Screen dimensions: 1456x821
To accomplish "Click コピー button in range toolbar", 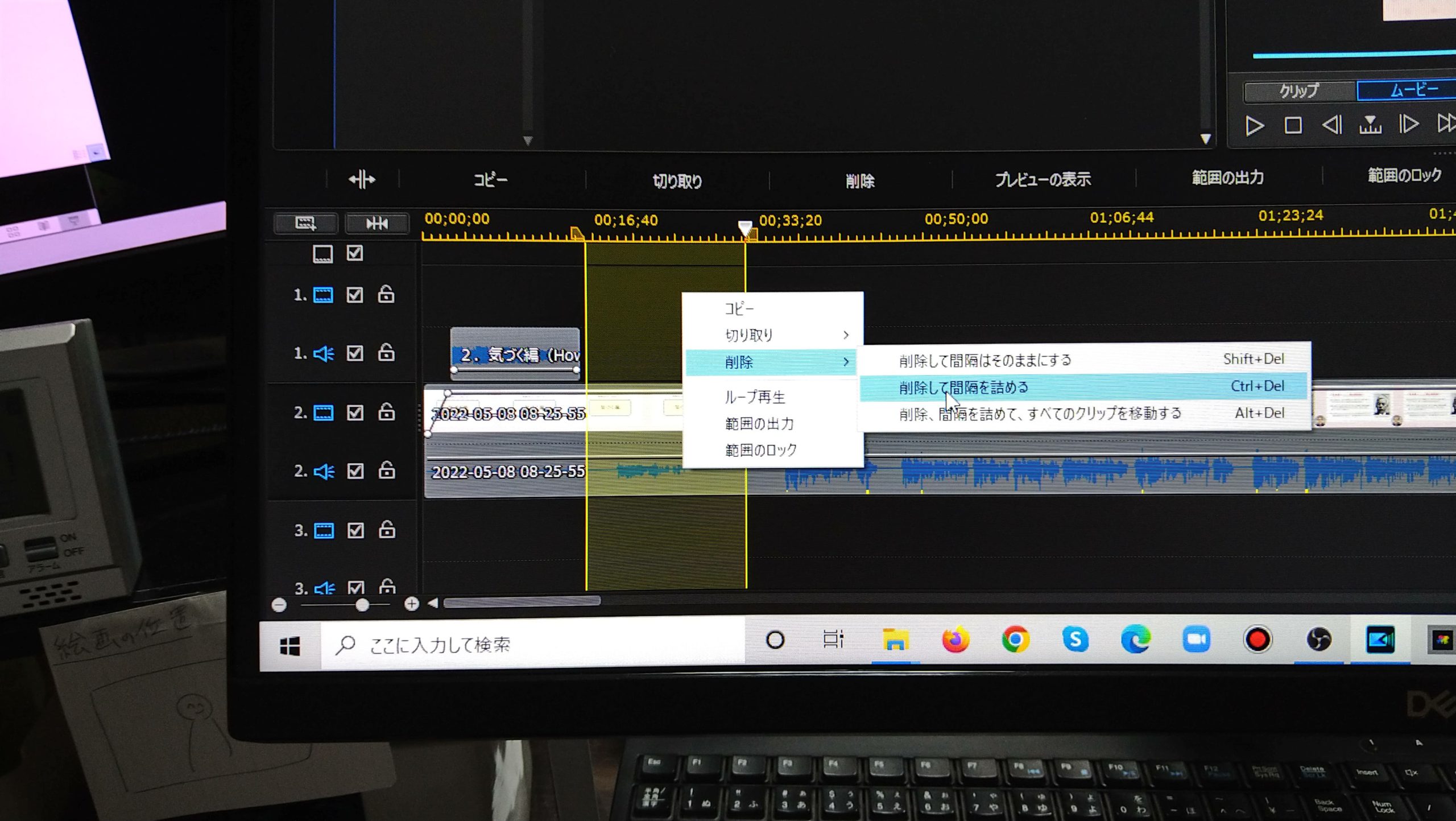I will pos(490,180).
